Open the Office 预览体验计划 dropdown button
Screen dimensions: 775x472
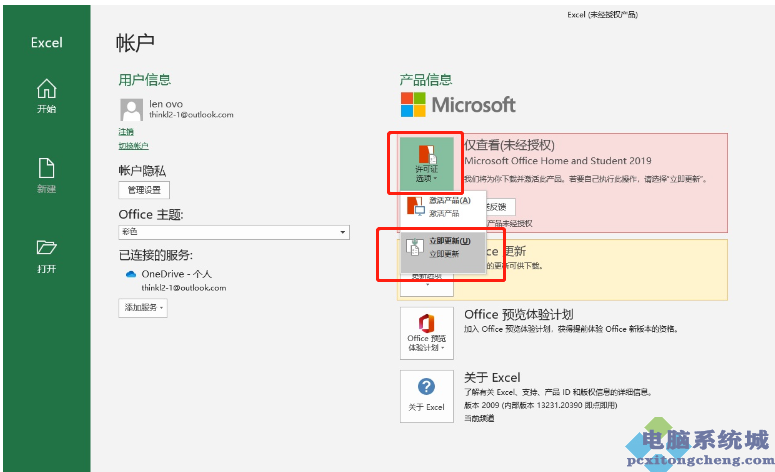point(427,333)
